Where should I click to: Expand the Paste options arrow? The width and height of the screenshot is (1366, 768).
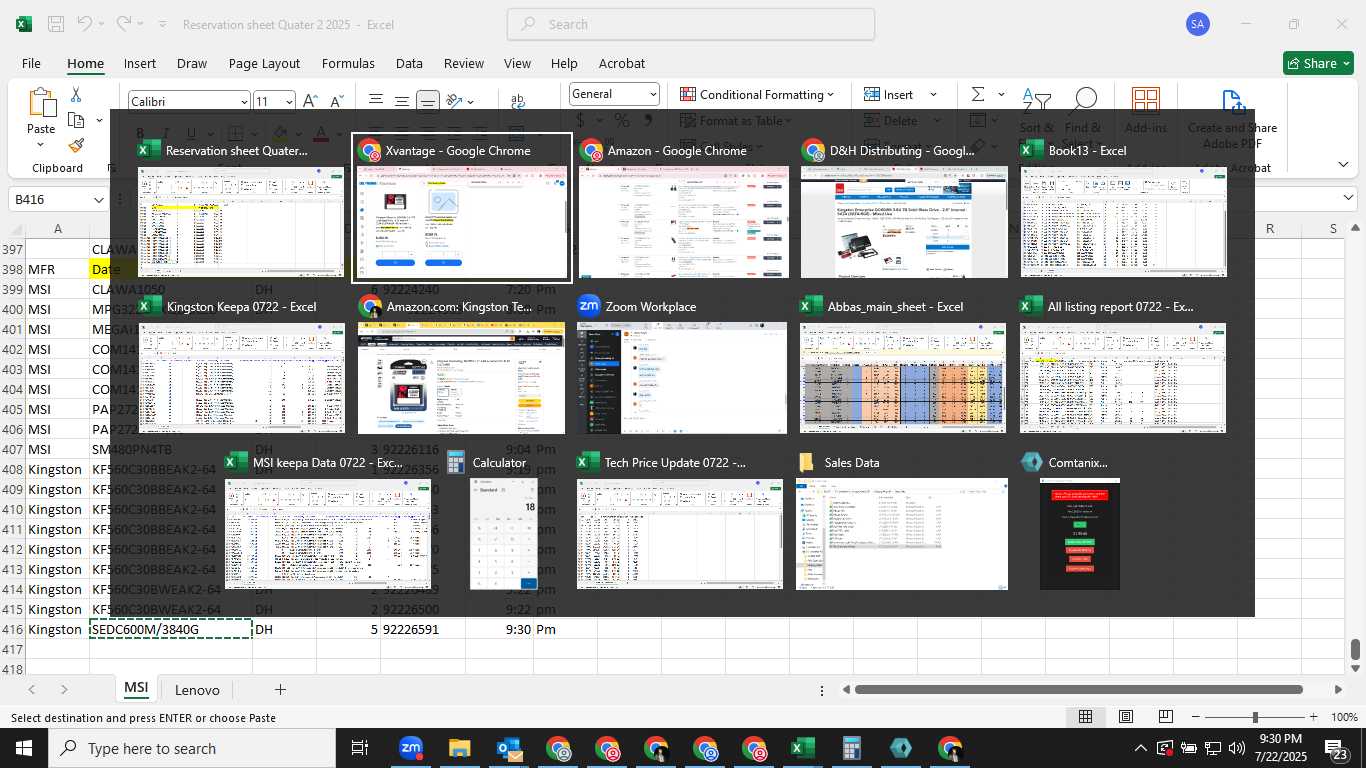[41, 146]
